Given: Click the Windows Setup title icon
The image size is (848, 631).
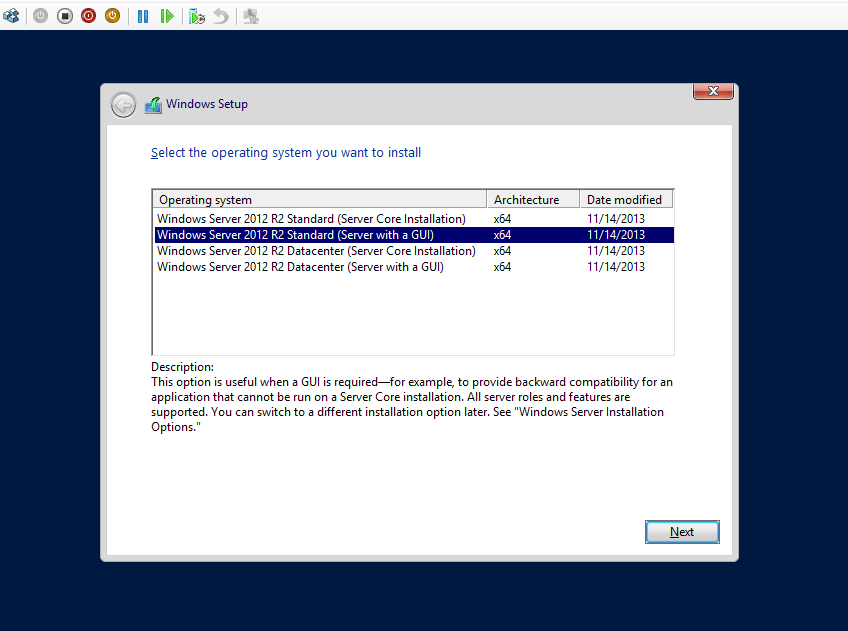Looking at the screenshot, I should (153, 104).
